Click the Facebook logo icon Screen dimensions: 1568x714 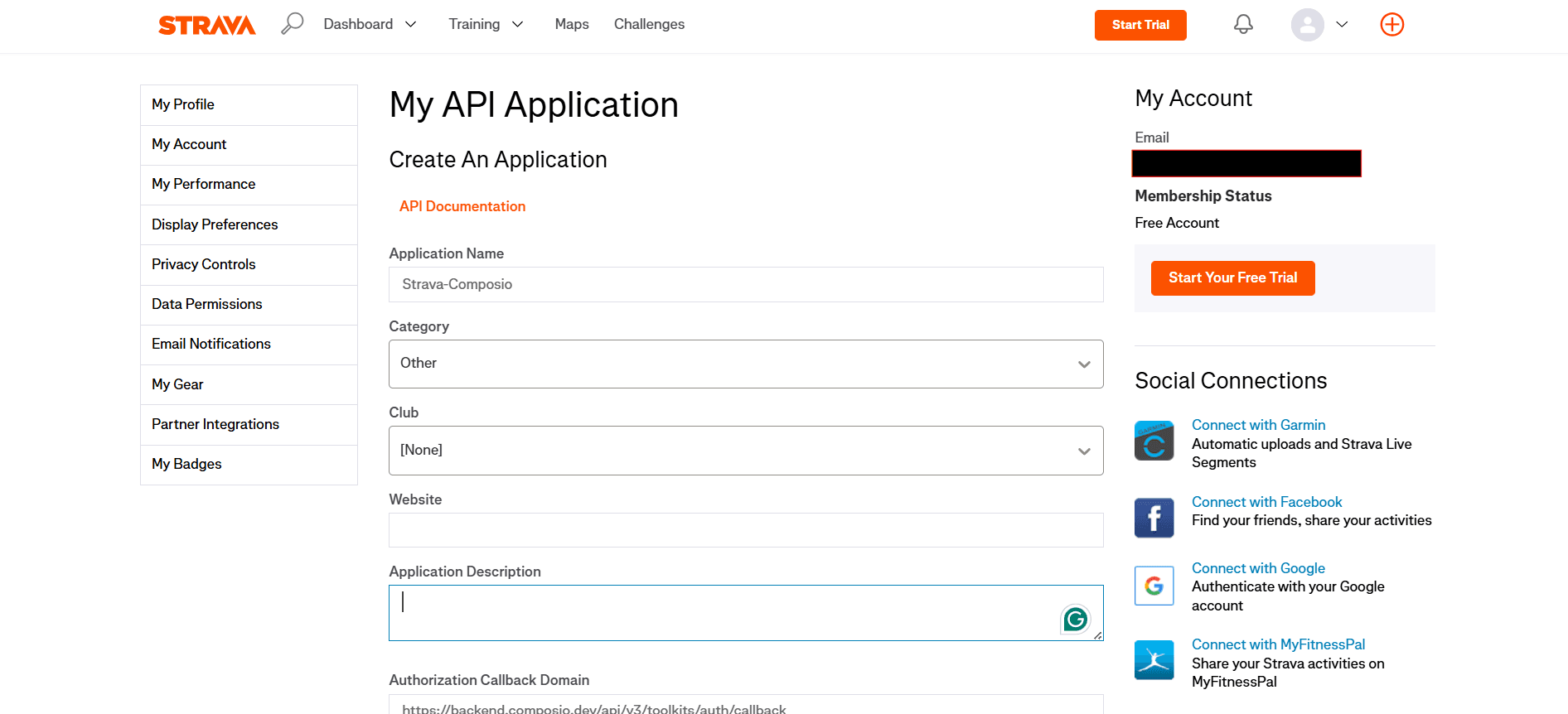[x=1154, y=518]
